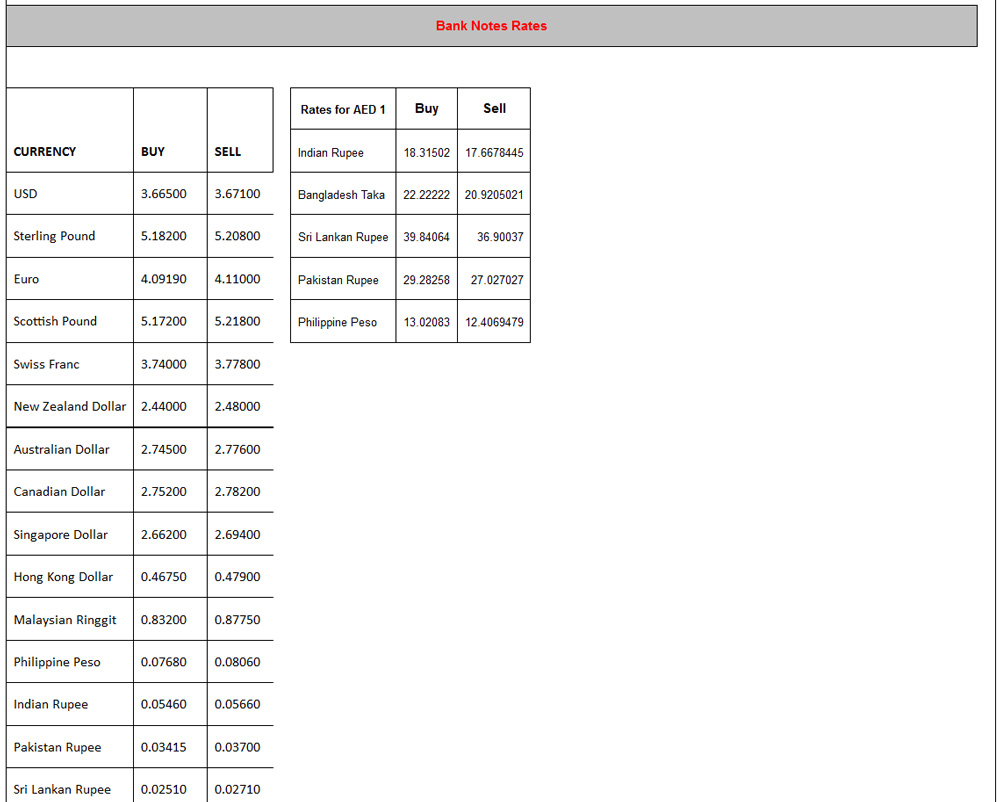This screenshot has width=1000, height=802.
Task: Select the Swiss Franc currency cell
Action: pos(46,364)
